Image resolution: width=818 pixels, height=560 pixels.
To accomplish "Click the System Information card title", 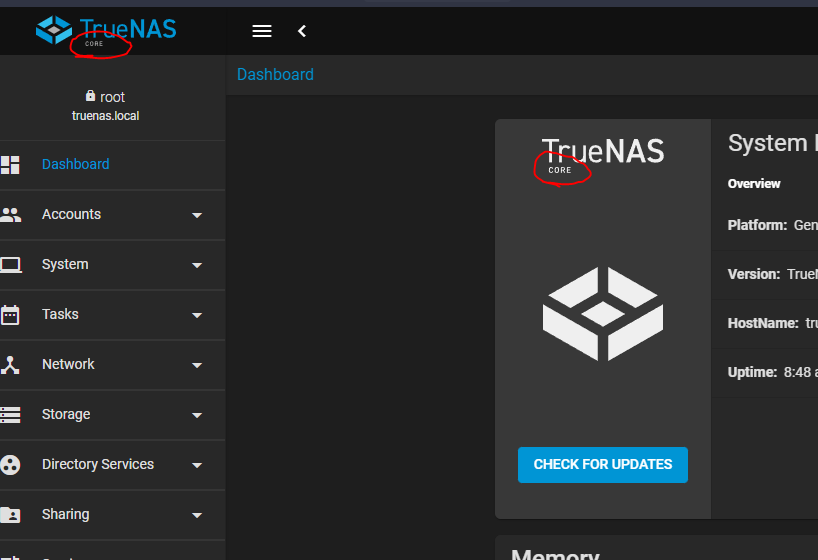I will [x=773, y=144].
